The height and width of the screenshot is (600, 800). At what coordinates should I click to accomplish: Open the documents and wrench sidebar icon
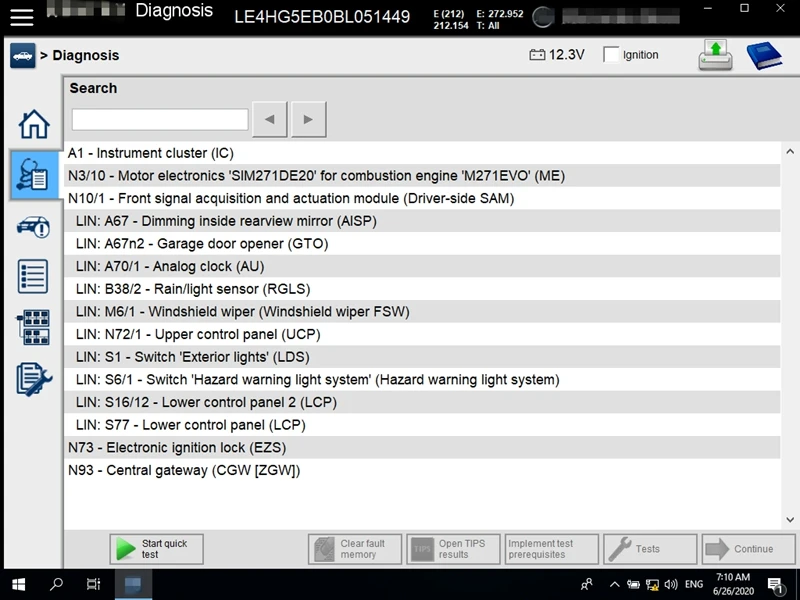click(x=34, y=379)
